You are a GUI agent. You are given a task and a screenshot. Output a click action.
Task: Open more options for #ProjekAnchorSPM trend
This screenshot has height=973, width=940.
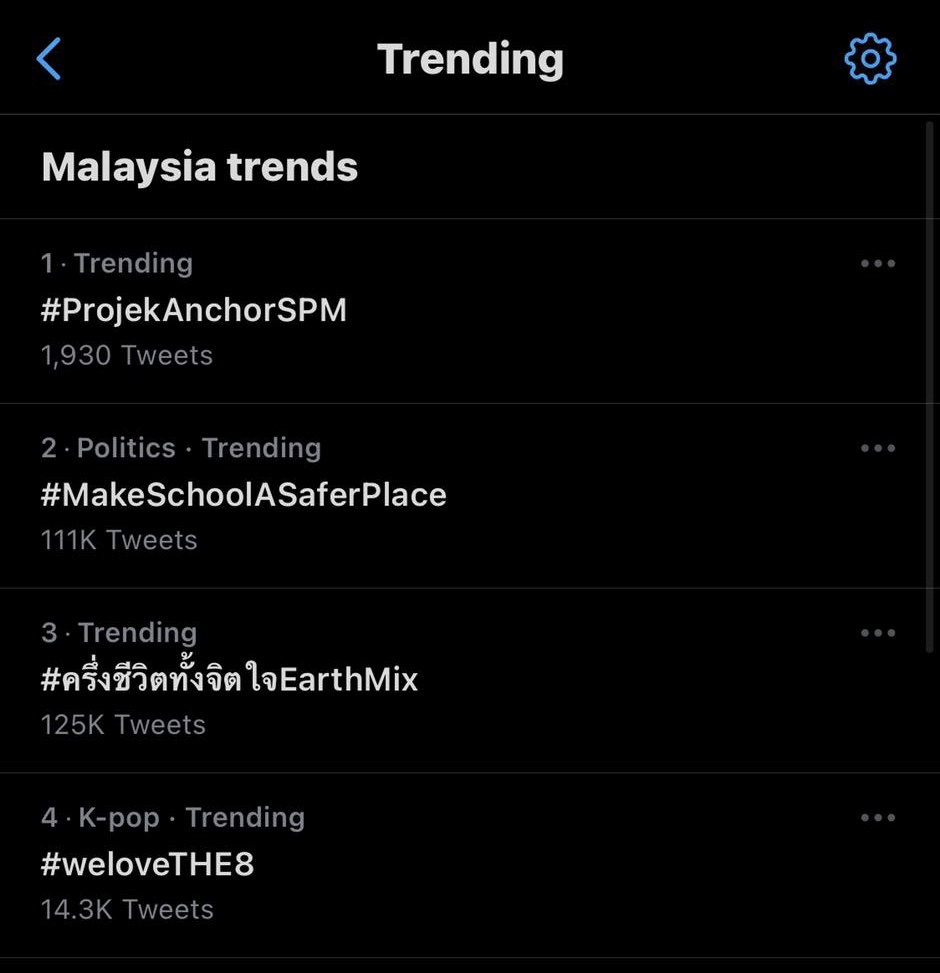click(878, 264)
